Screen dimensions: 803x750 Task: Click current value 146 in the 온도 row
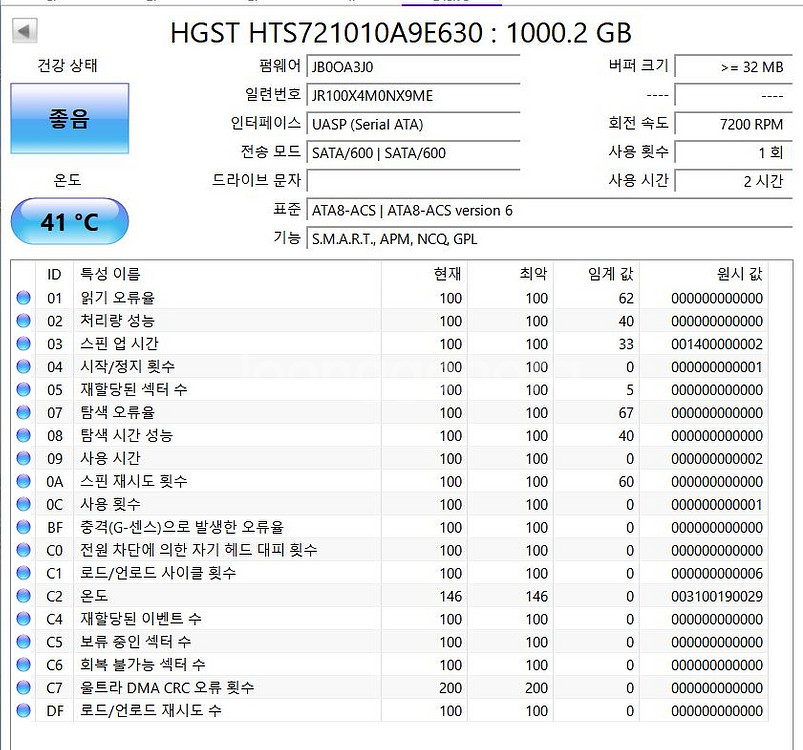click(x=451, y=596)
